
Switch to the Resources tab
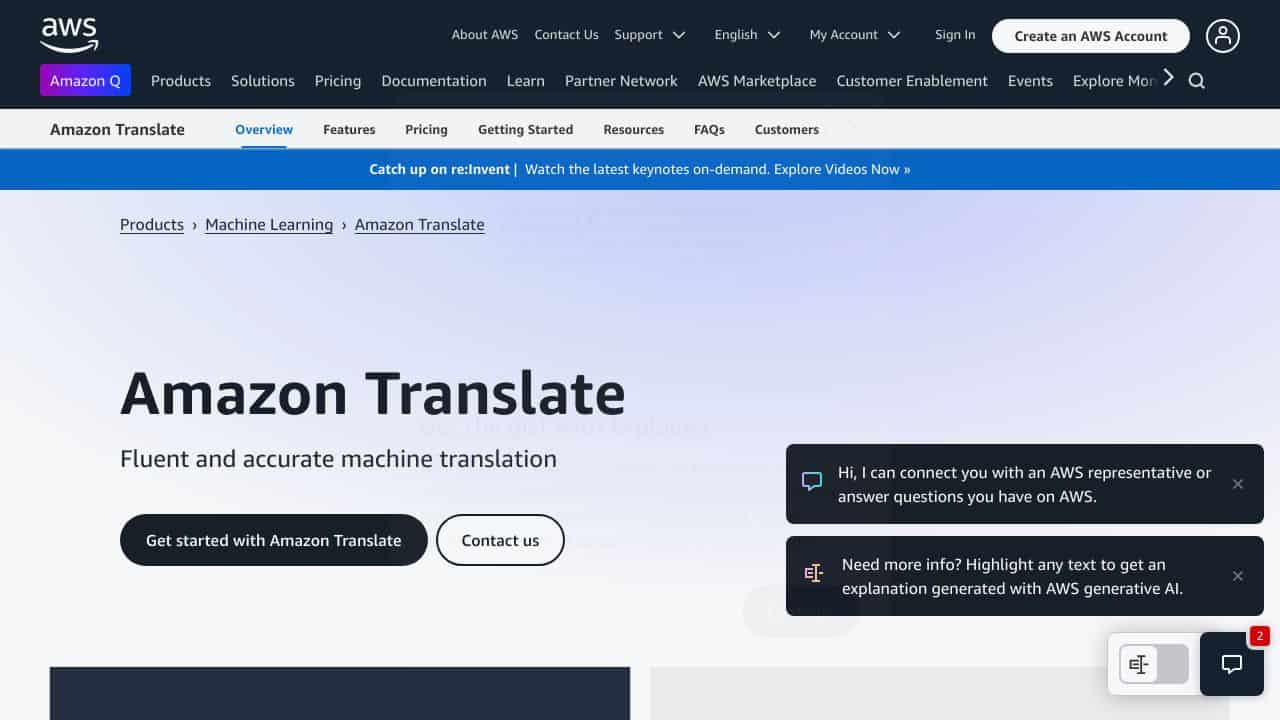(634, 129)
